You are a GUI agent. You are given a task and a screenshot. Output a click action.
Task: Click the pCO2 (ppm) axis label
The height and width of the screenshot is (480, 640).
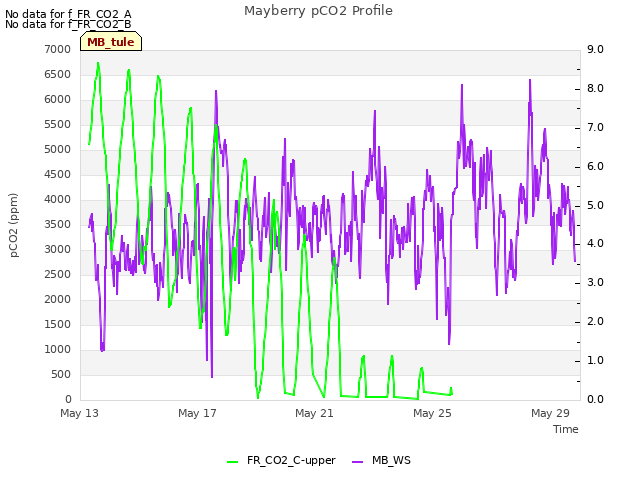(14, 225)
